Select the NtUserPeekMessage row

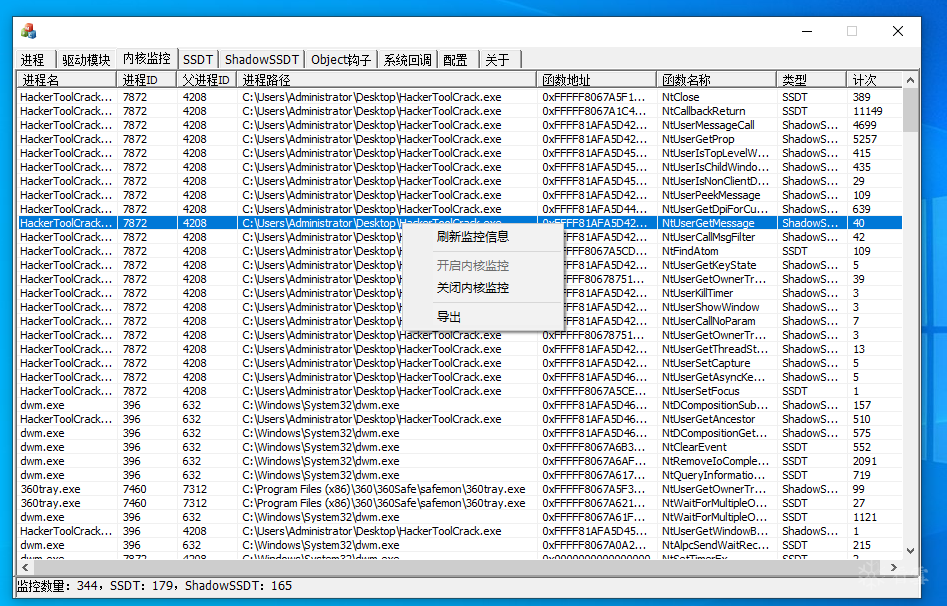point(460,195)
